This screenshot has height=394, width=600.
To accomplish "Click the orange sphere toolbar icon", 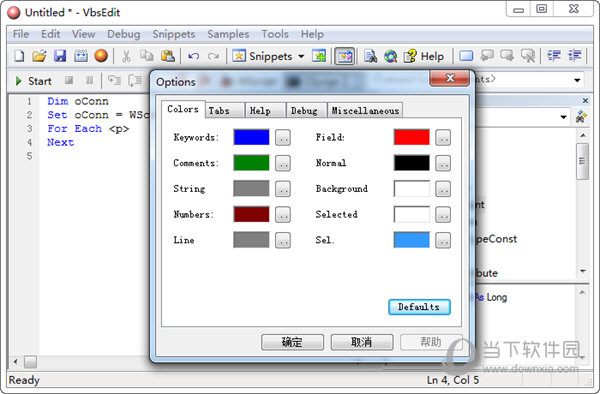I will coord(101,56).
